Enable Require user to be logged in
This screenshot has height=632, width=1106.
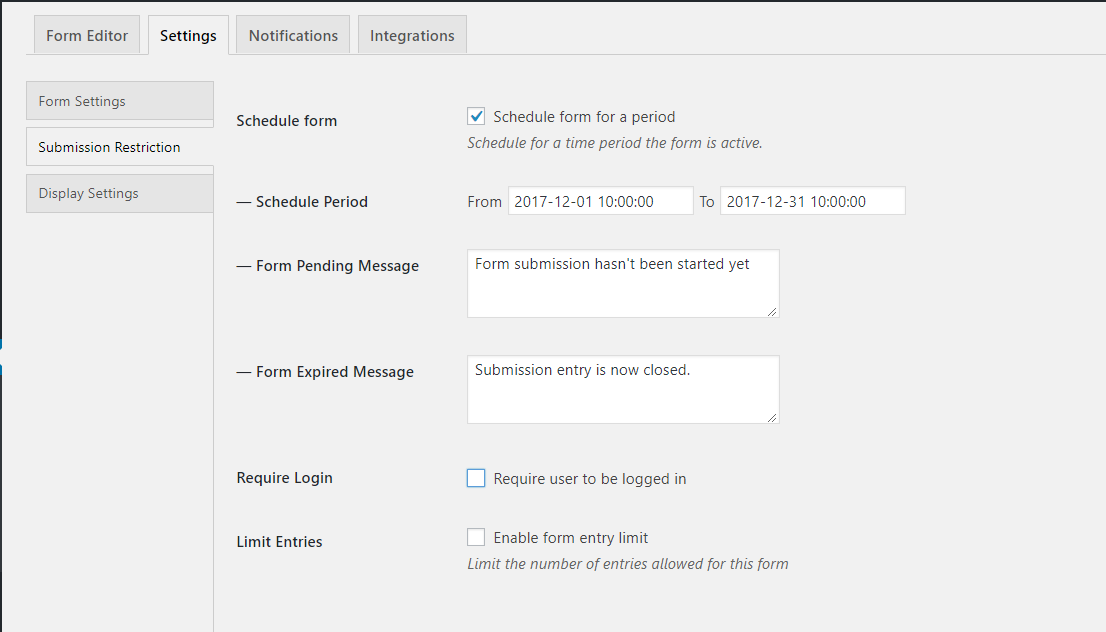point(476,478)
